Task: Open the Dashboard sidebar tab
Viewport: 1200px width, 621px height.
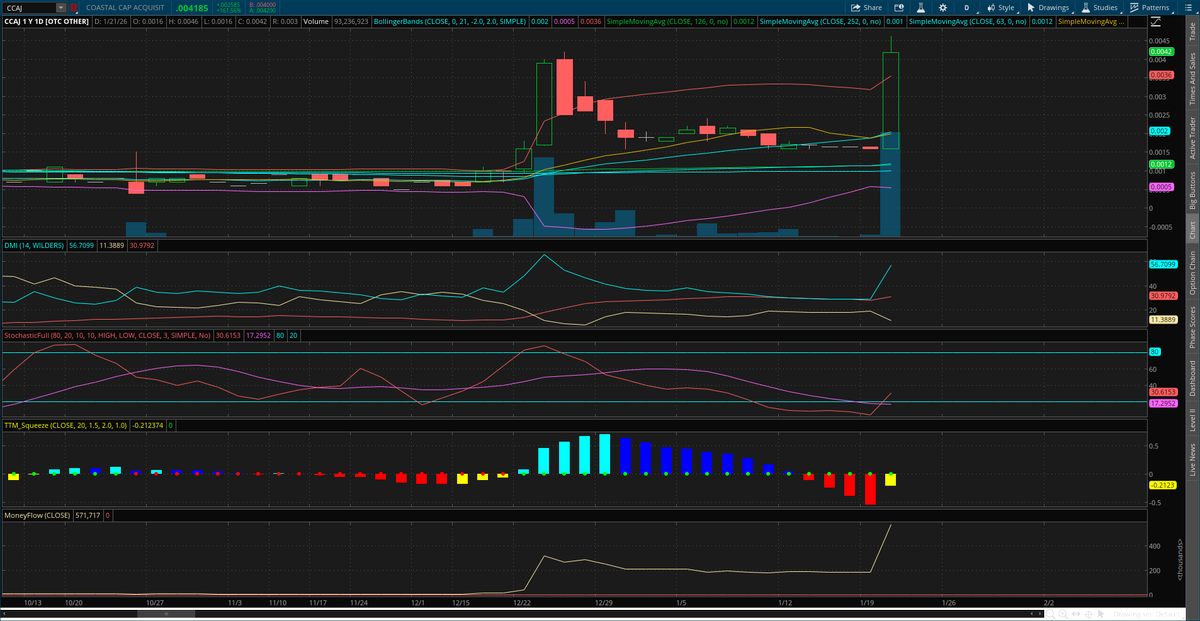Action: tap(1191, 380)
